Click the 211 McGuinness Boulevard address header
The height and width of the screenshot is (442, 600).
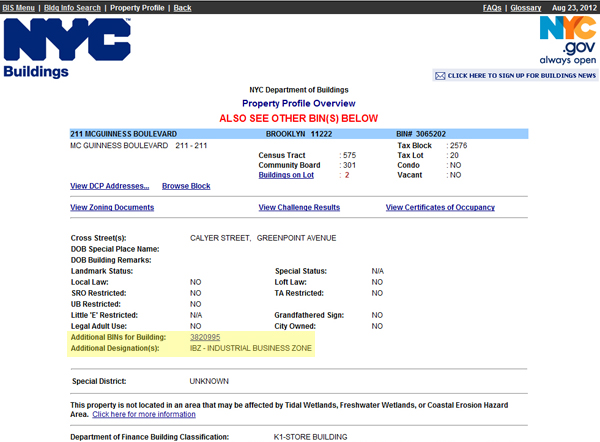123,133
